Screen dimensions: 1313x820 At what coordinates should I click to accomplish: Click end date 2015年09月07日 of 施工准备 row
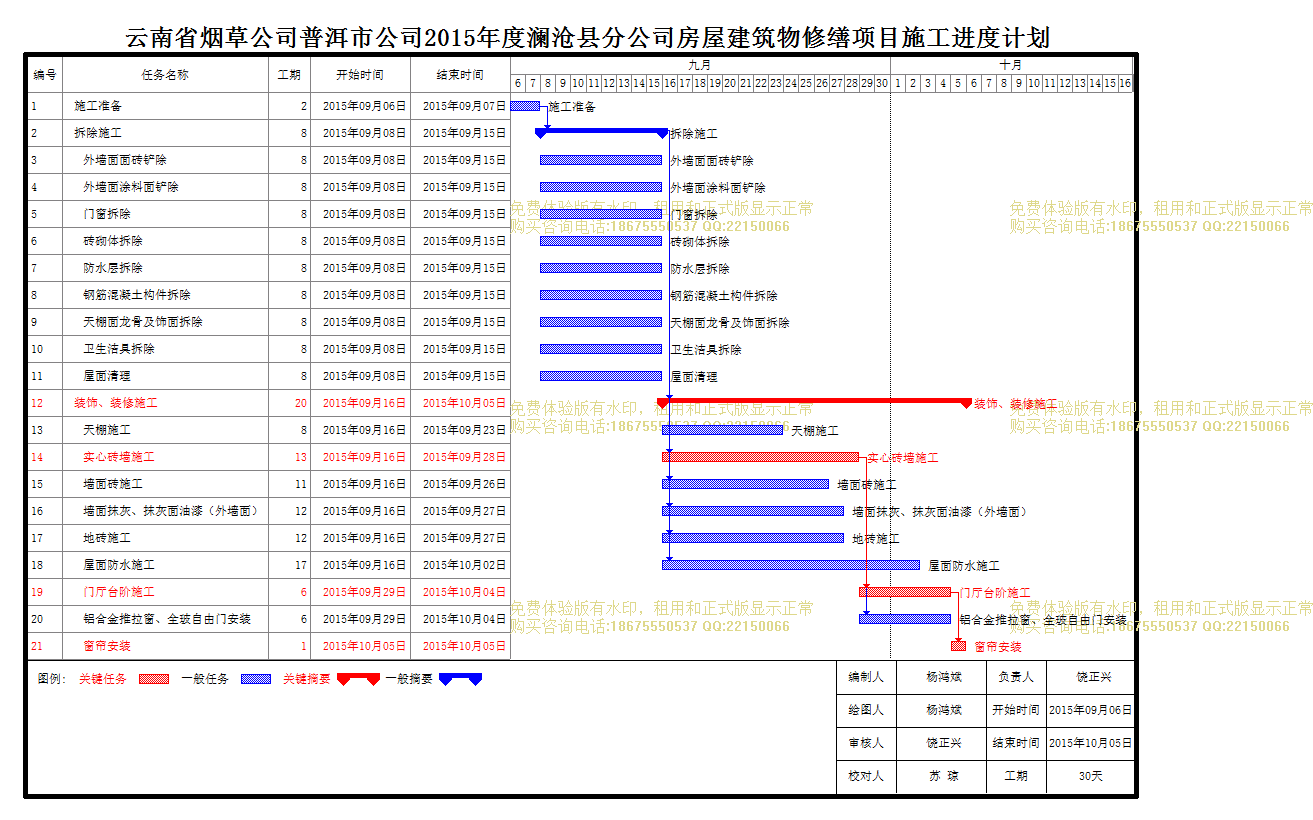click(x=464, y=105)
